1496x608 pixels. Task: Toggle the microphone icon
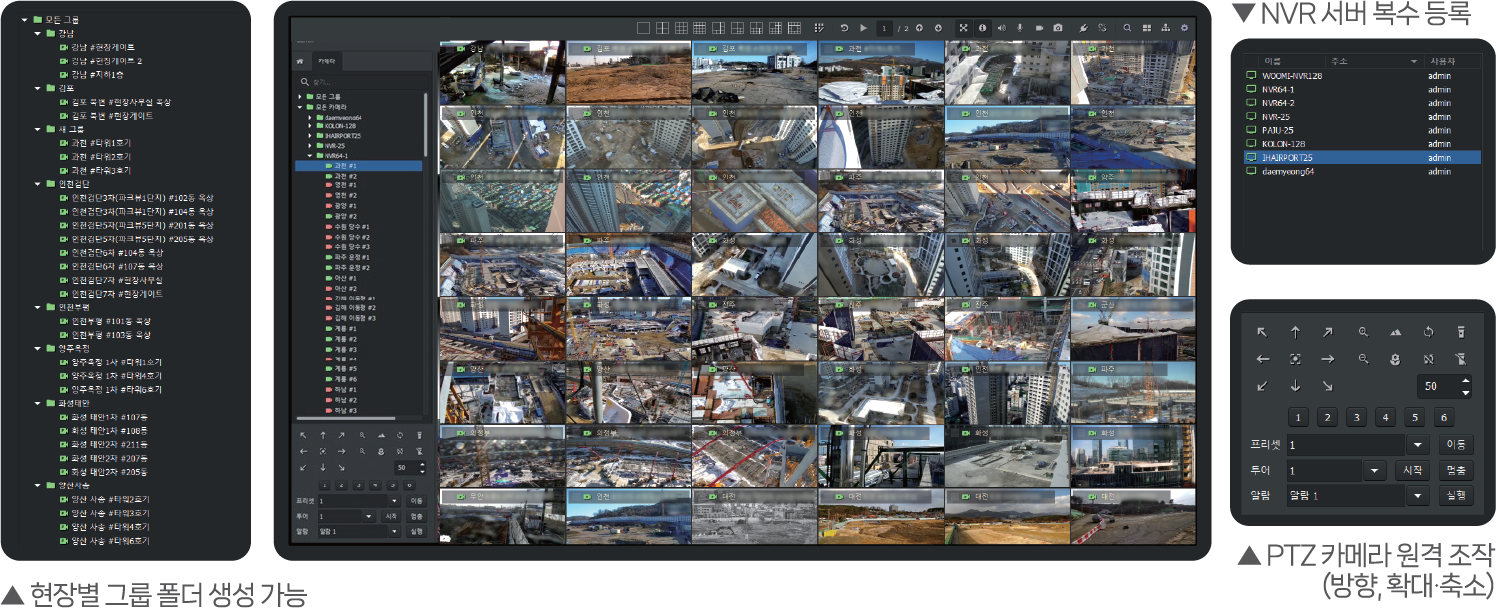point(1020,28)
